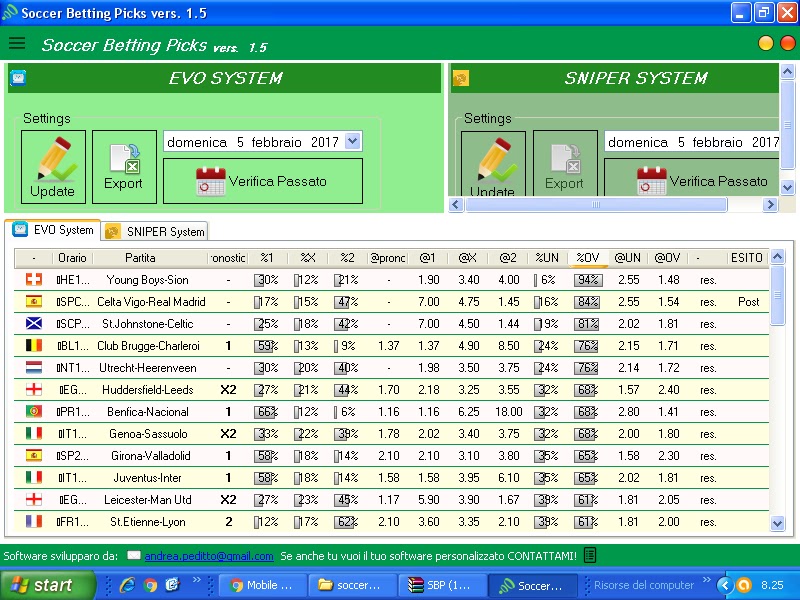
Task: Open the Mobile Chrome taskbar window
Action: [263, 585]
